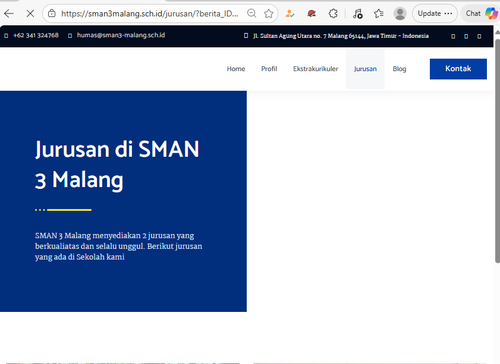Open the Ekstrakurikuler menu item
This screenshot has width=500, height=364.
pyautogui.click(x=315, y=69)
